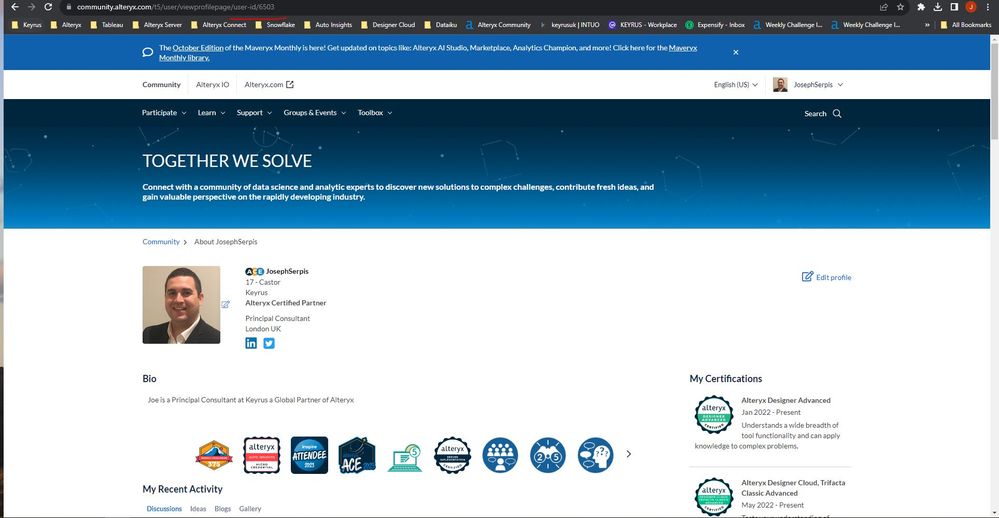This screenshot has width=999, height=518.
Task: Open the October Edition link
Action: coord(198,48)
